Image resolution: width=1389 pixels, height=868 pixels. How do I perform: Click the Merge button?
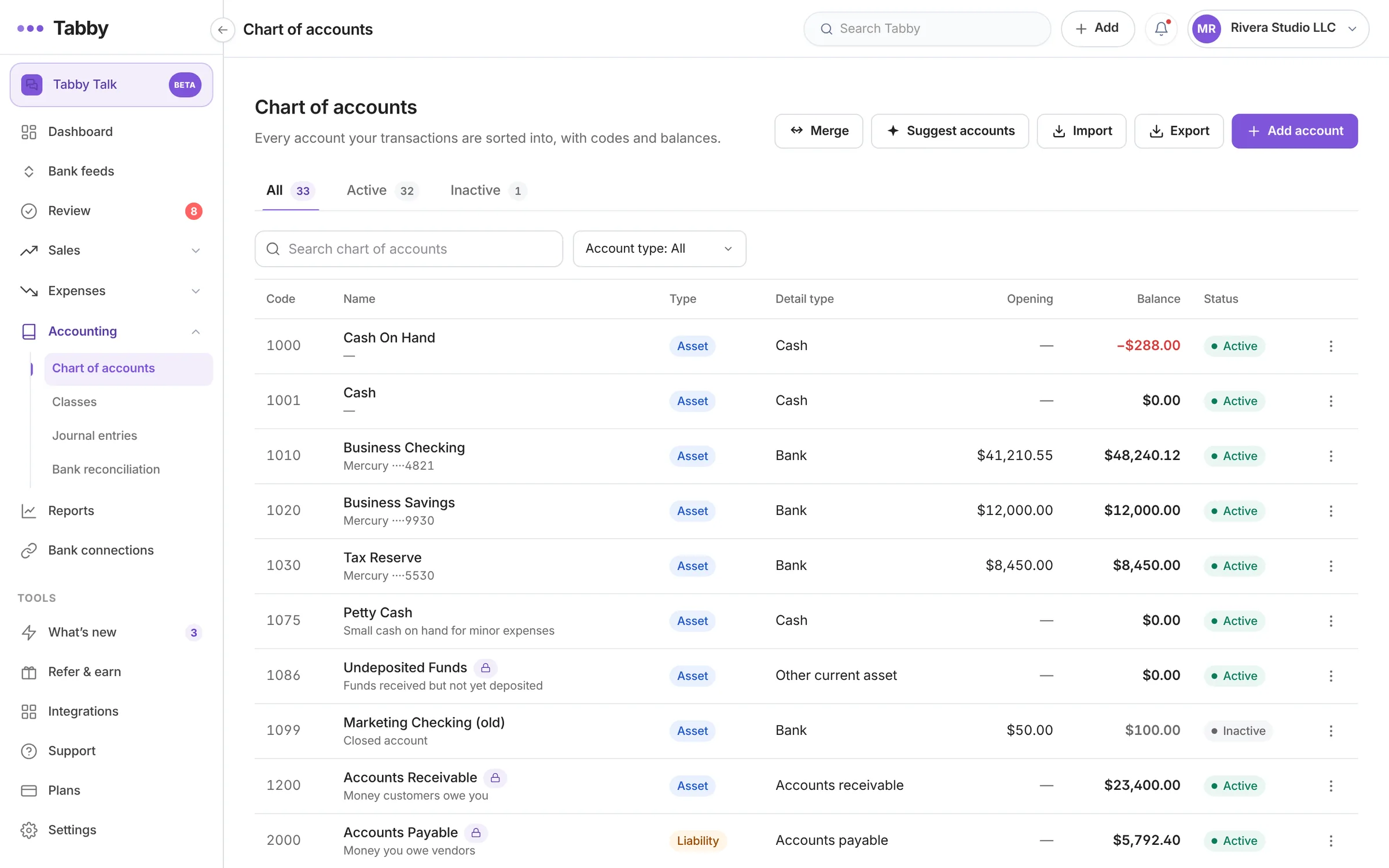pos(818,131)
